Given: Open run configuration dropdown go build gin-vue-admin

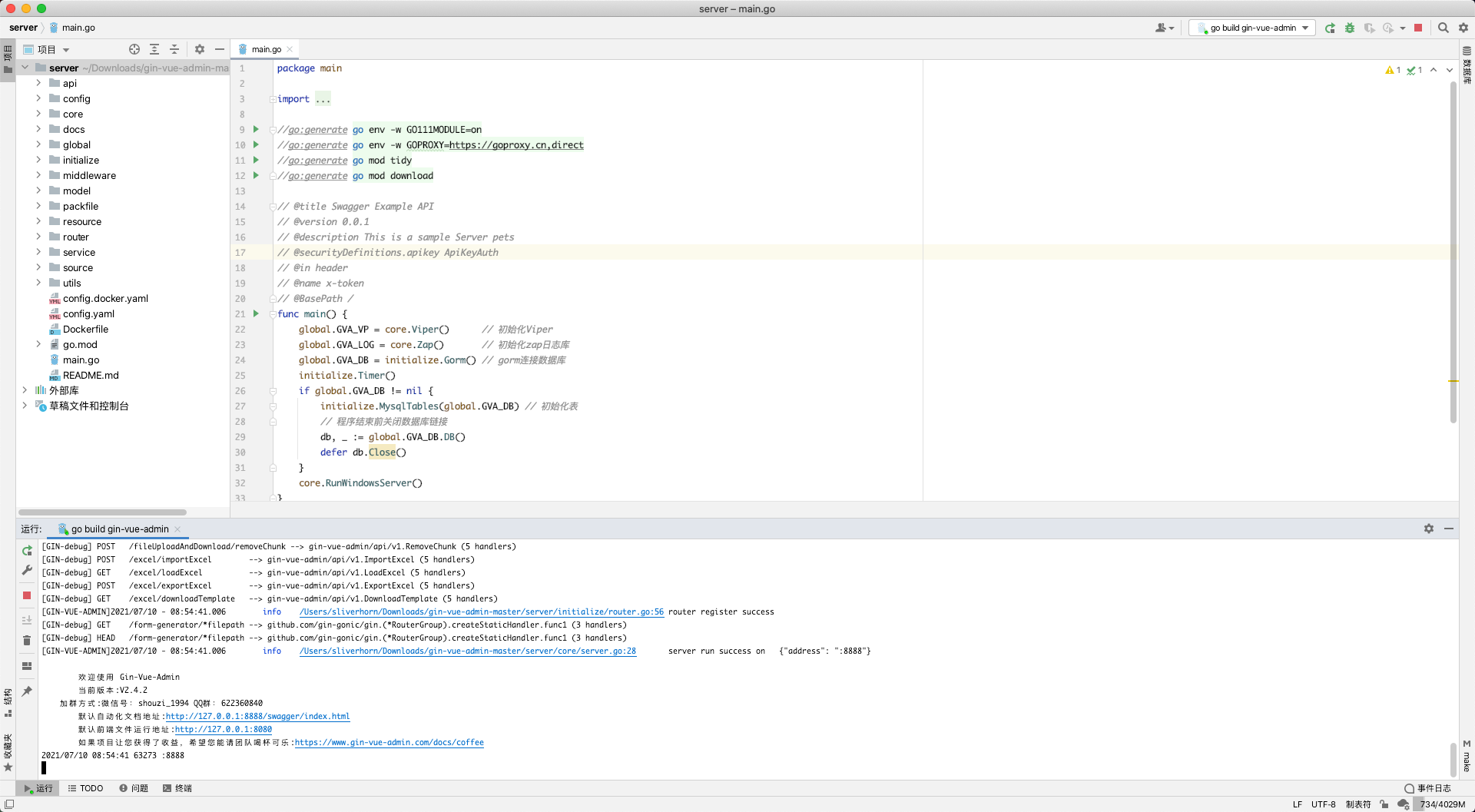Looking at the screenshot, I should click(1252, 28).
